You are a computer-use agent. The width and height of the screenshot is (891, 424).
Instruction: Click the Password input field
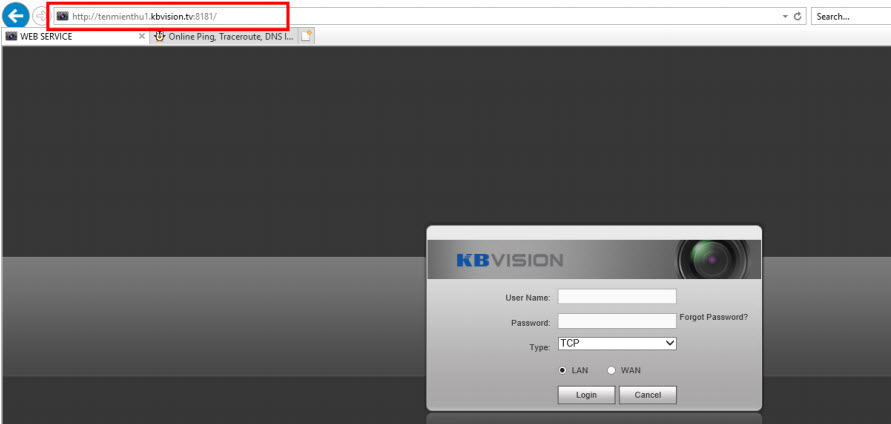pyautogui.click(x=617, y=321)
